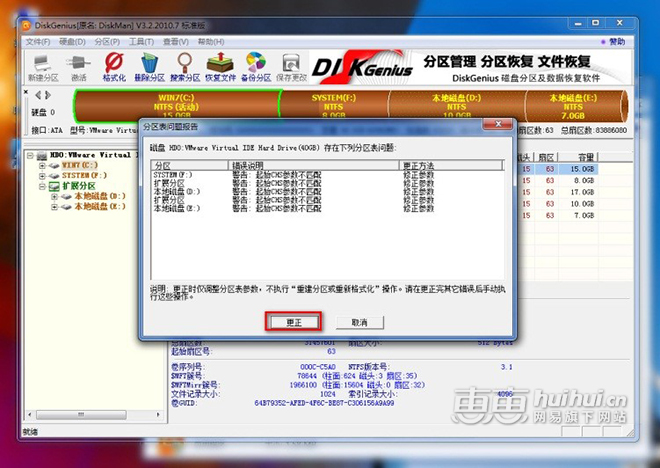Click the 删除分区 delete partition icon
This screenshot has height=468, width=660.
point(149,67)
